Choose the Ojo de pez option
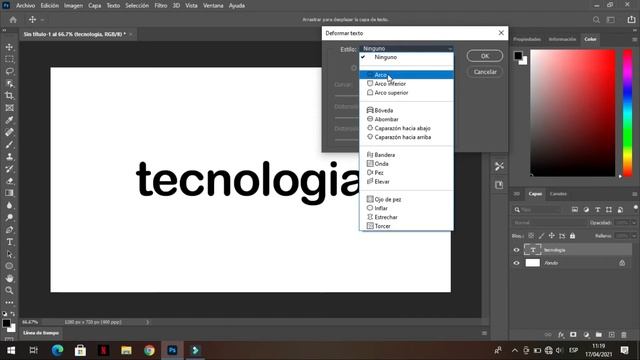Screen dimensions: 640x360 tap(407, 199)
